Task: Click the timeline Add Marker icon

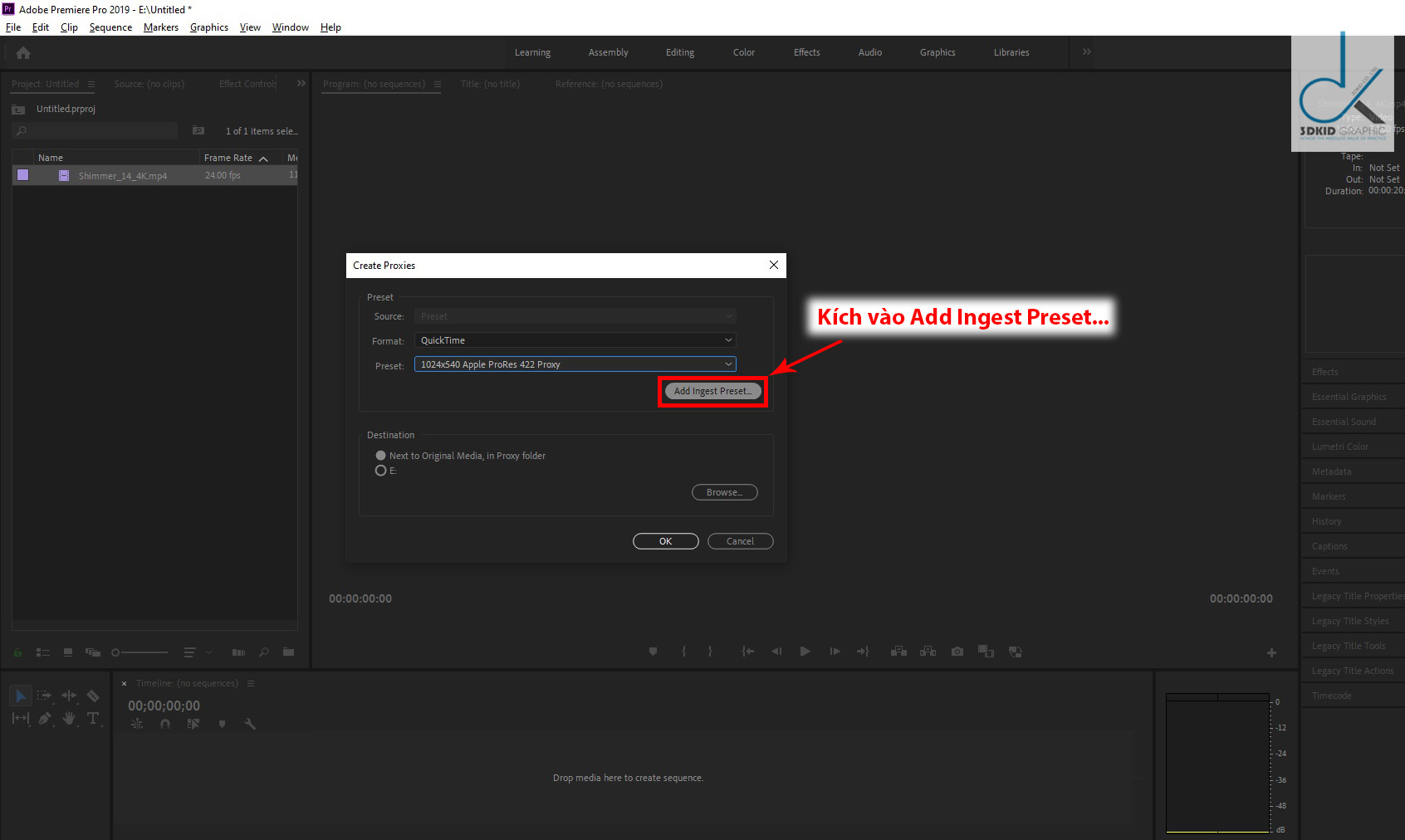Action: pyautogui.click(x=222, y=724)
